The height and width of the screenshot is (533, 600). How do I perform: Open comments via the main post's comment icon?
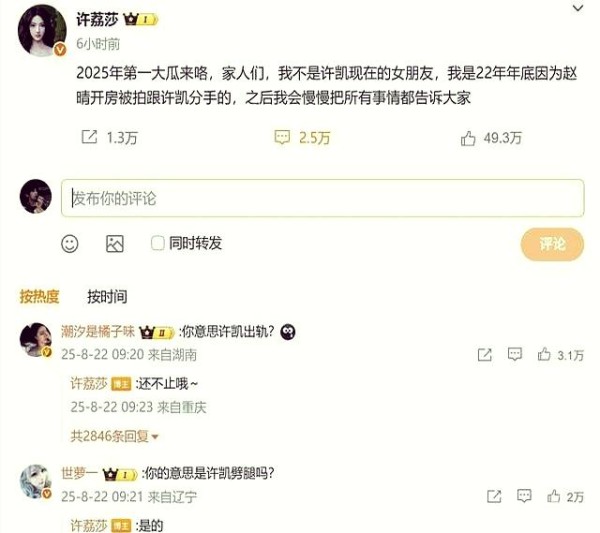tap(282, 137)
